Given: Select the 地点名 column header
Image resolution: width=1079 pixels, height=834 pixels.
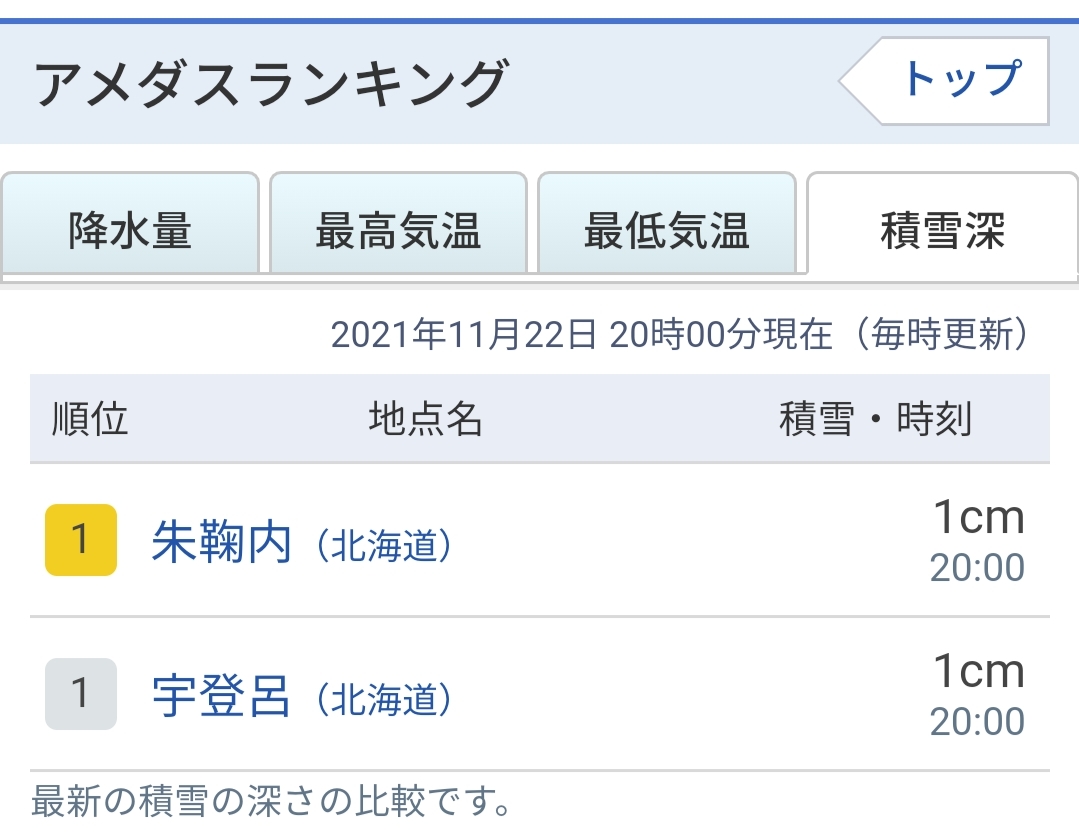Looking at the screenshot, I should coord(426,420).
